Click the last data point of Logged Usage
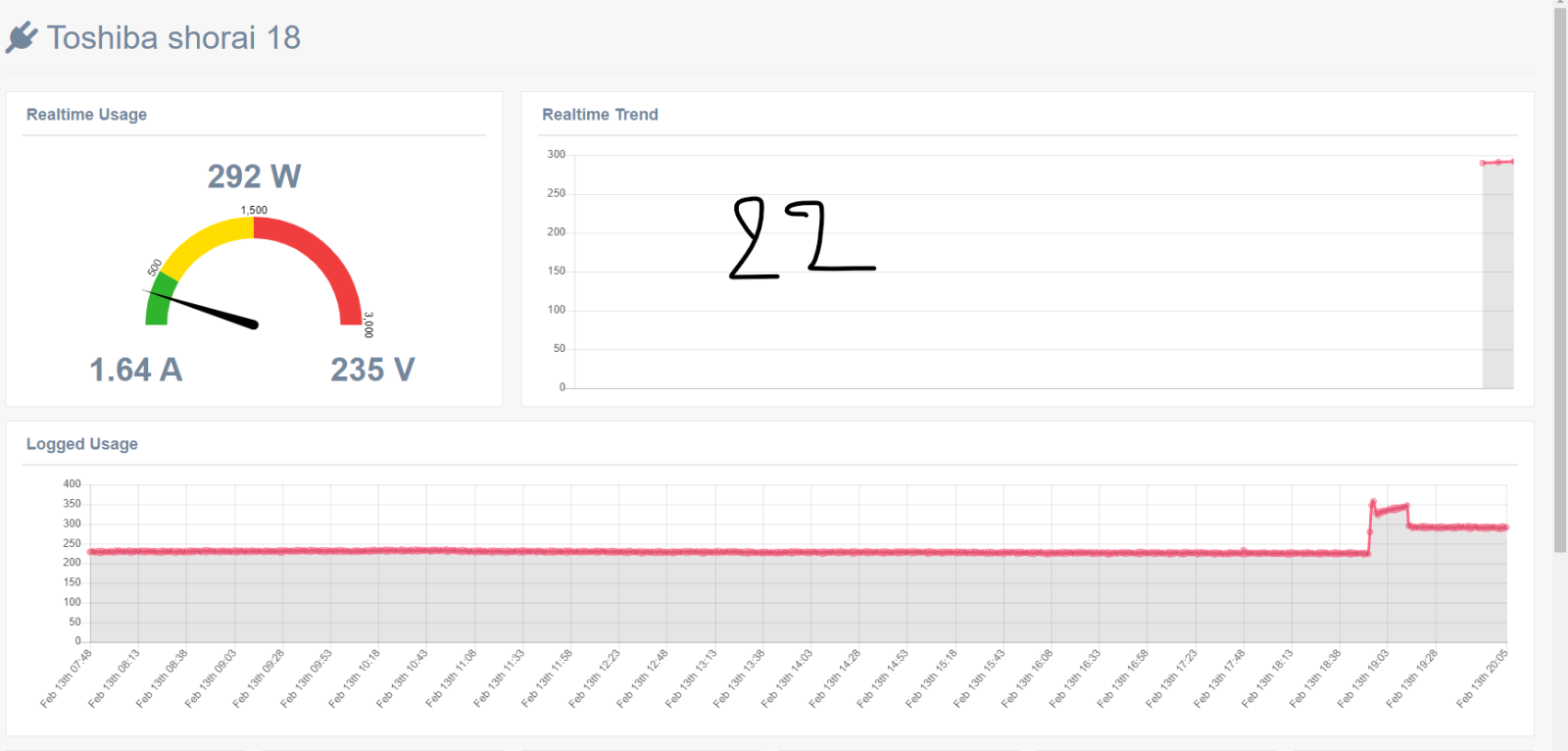 pos(1505,527)
